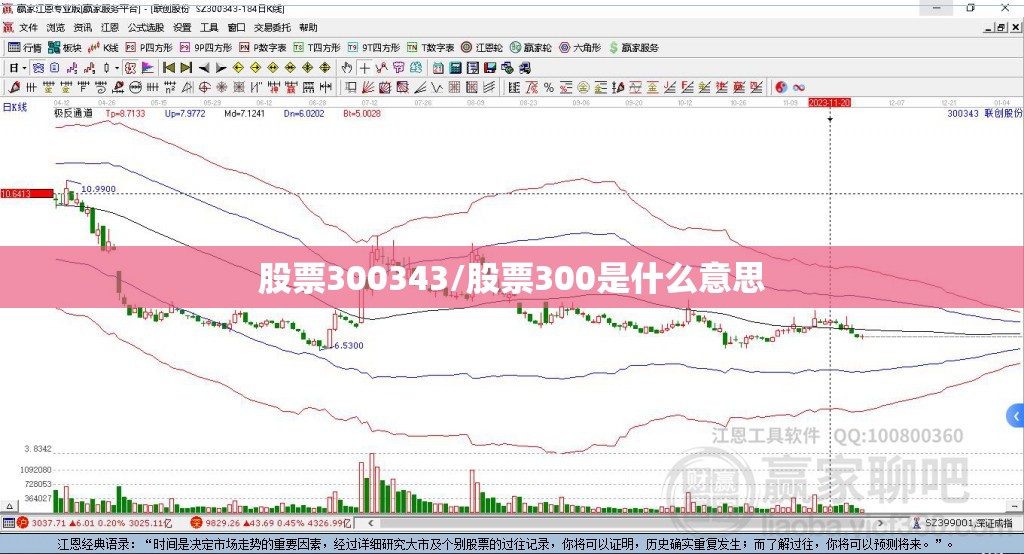Open the 帮助 menu
Viewport: 1024px width, 554px height.
click(308, 27)
